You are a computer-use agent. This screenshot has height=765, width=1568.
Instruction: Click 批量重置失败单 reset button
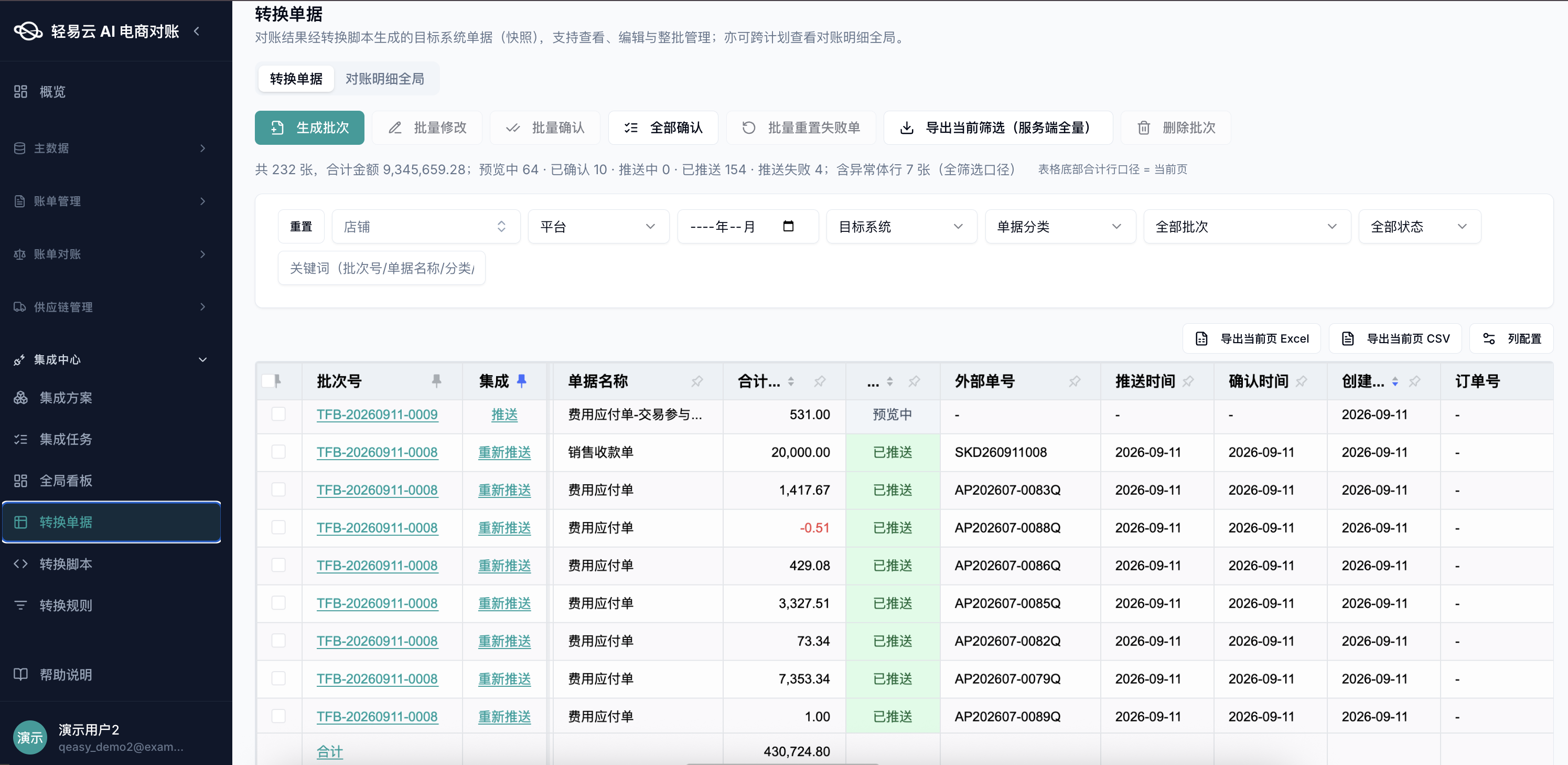[801, 127]
